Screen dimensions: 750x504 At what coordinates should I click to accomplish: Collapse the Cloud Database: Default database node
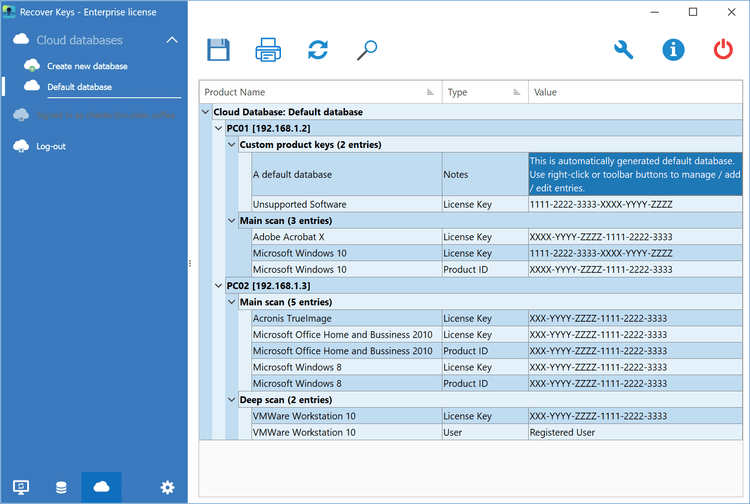coord(206,112)
